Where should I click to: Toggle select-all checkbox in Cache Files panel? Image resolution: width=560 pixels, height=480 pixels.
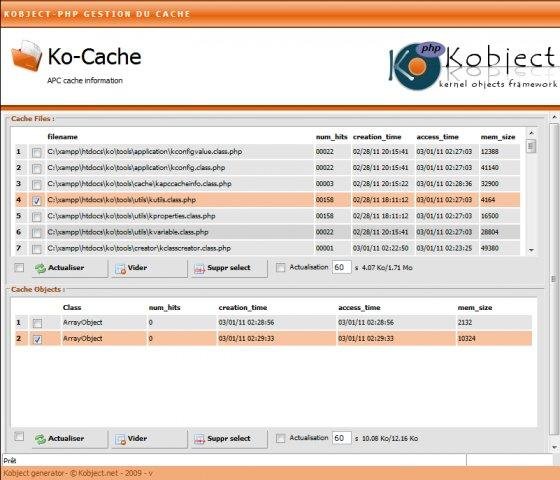tap(19, 268)
